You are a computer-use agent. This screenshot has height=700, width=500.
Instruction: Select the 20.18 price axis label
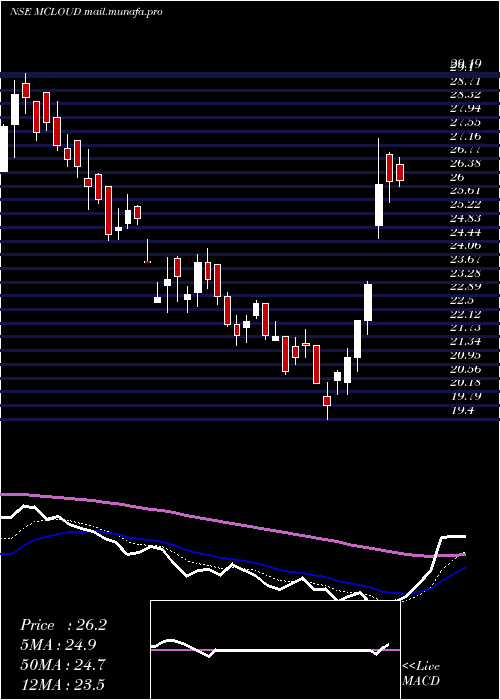[x=465, y=383]
